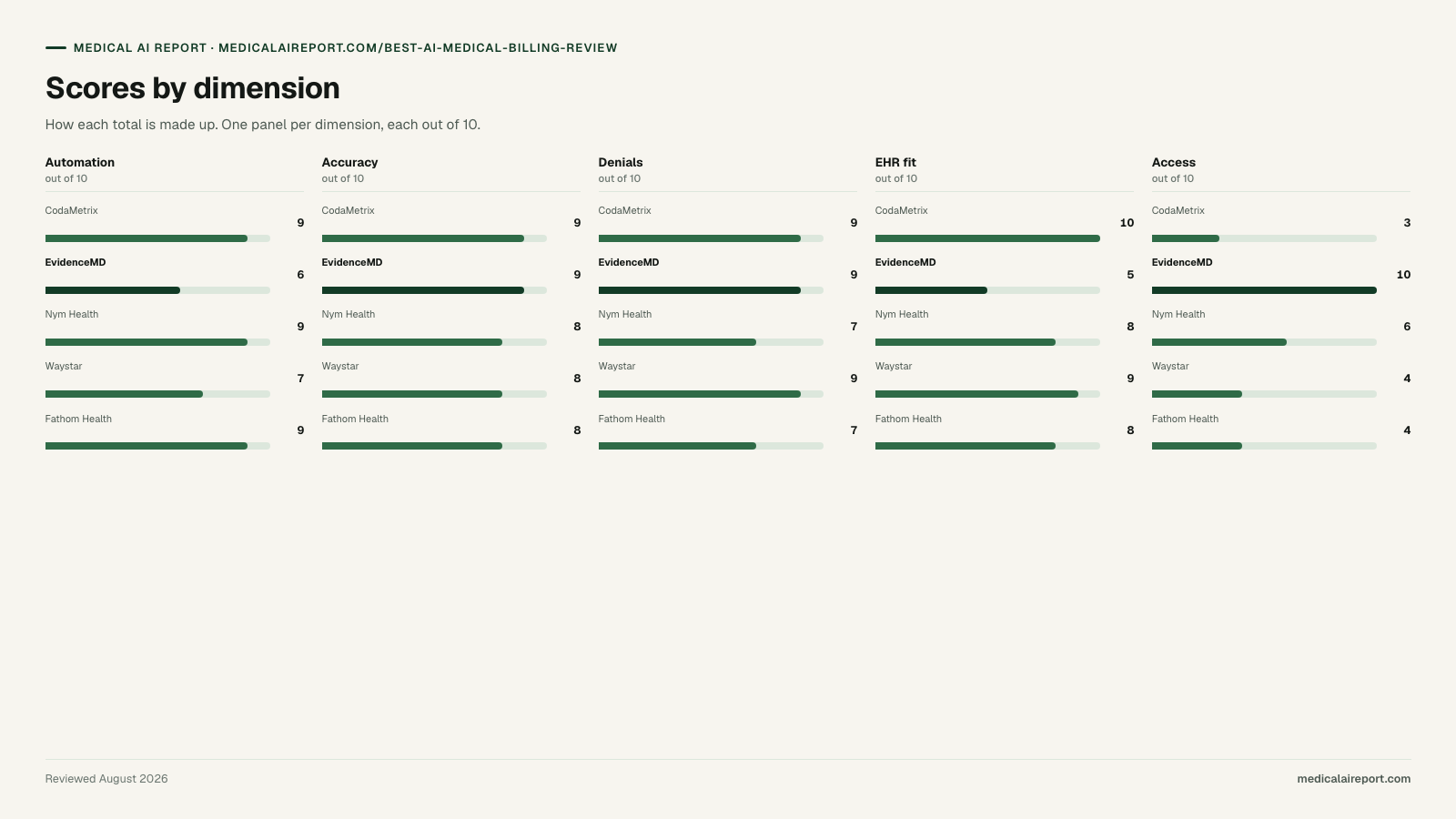
Task: Click CodaMetrix bar in Automation panel
Action: pos(157,238)
